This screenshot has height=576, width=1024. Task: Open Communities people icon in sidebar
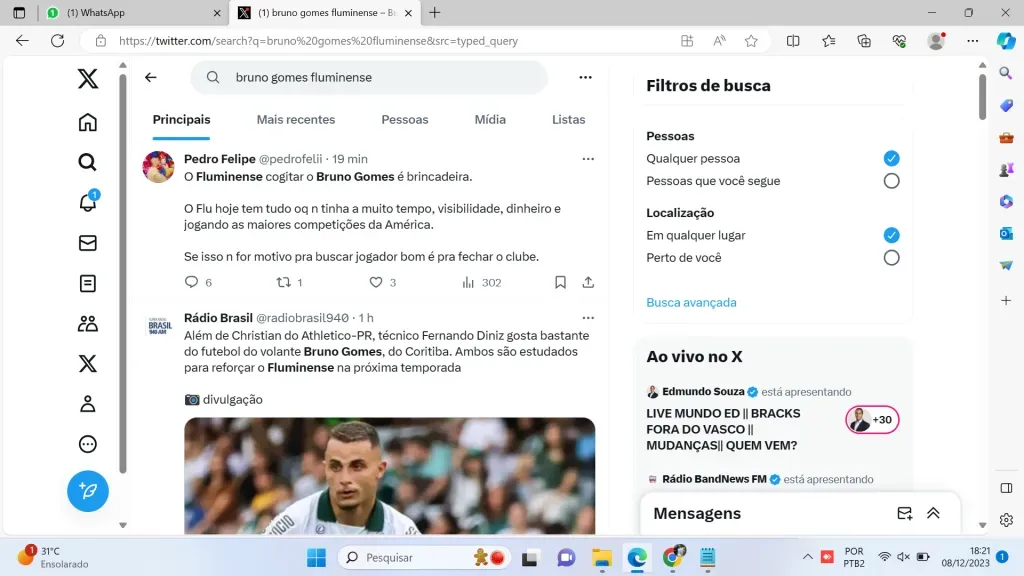[88, 324]
